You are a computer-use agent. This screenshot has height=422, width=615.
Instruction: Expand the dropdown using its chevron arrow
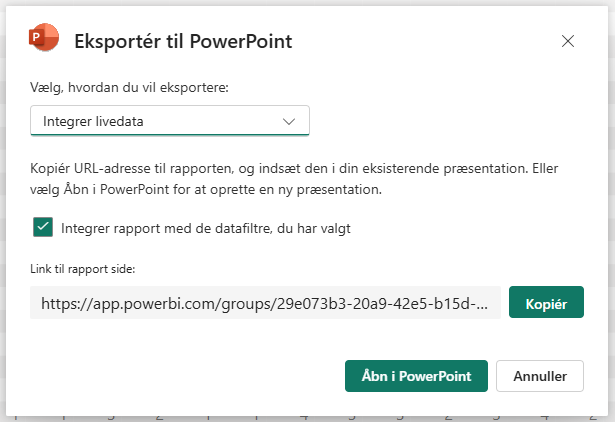click(289, 121)
